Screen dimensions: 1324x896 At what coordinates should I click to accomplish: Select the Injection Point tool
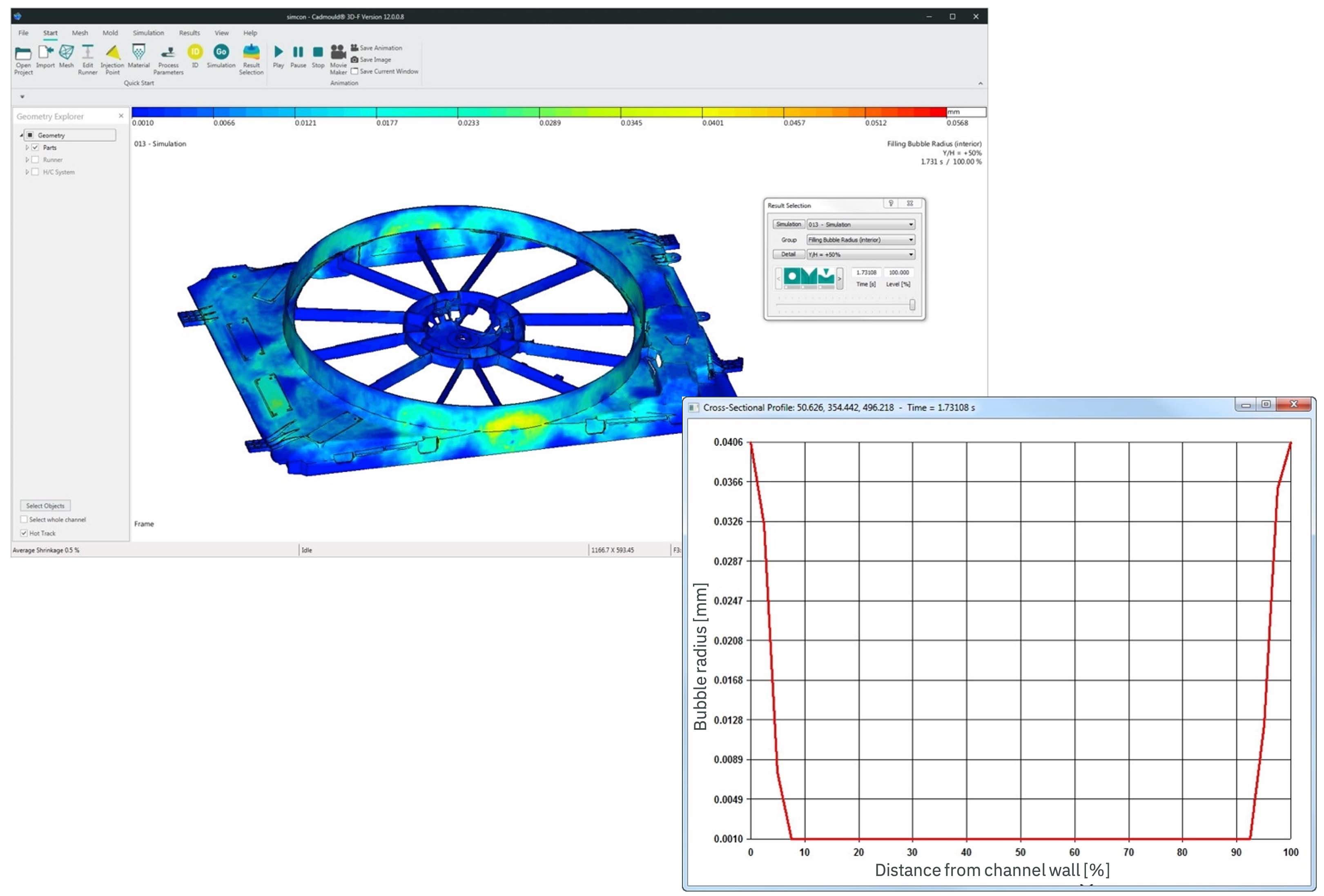pos(112,59)
